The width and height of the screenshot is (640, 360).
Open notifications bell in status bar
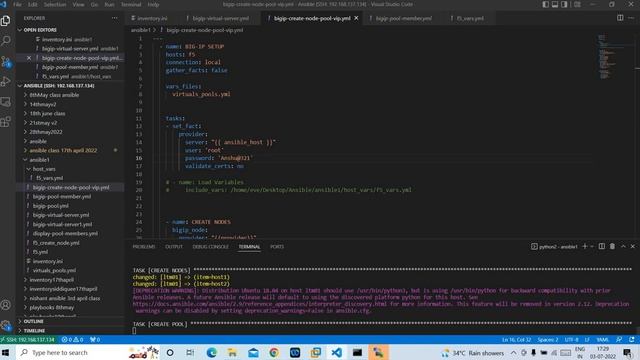632,340
